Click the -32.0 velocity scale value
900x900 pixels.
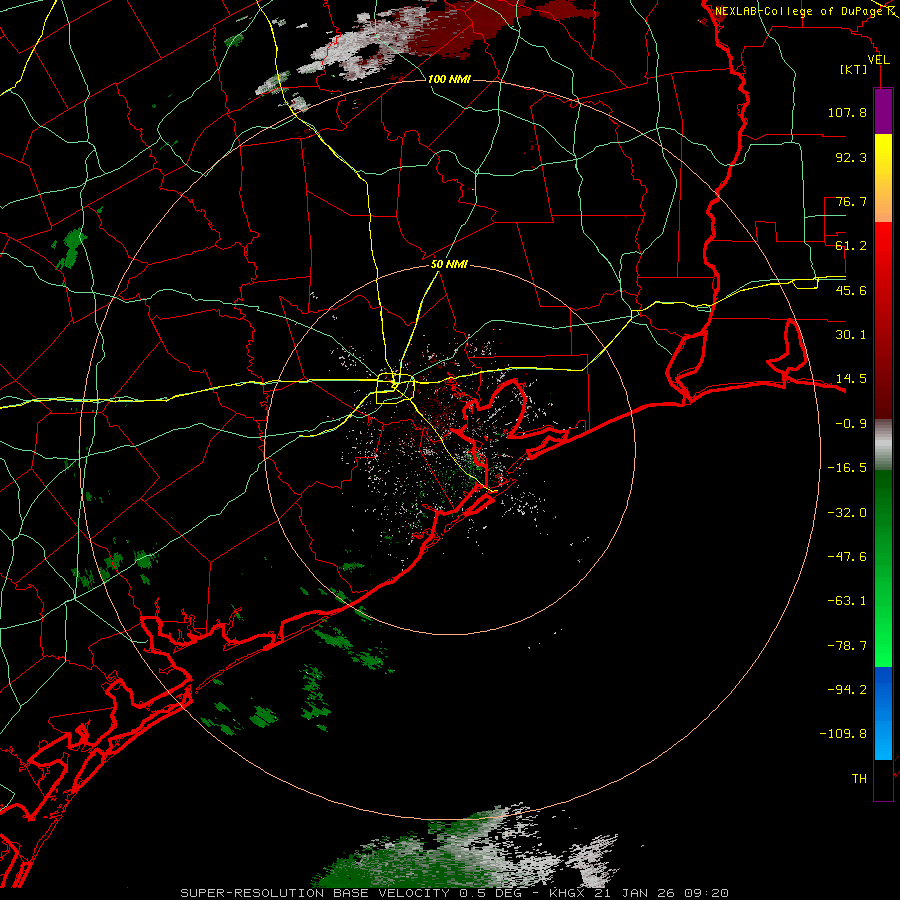tap(847, 513)
